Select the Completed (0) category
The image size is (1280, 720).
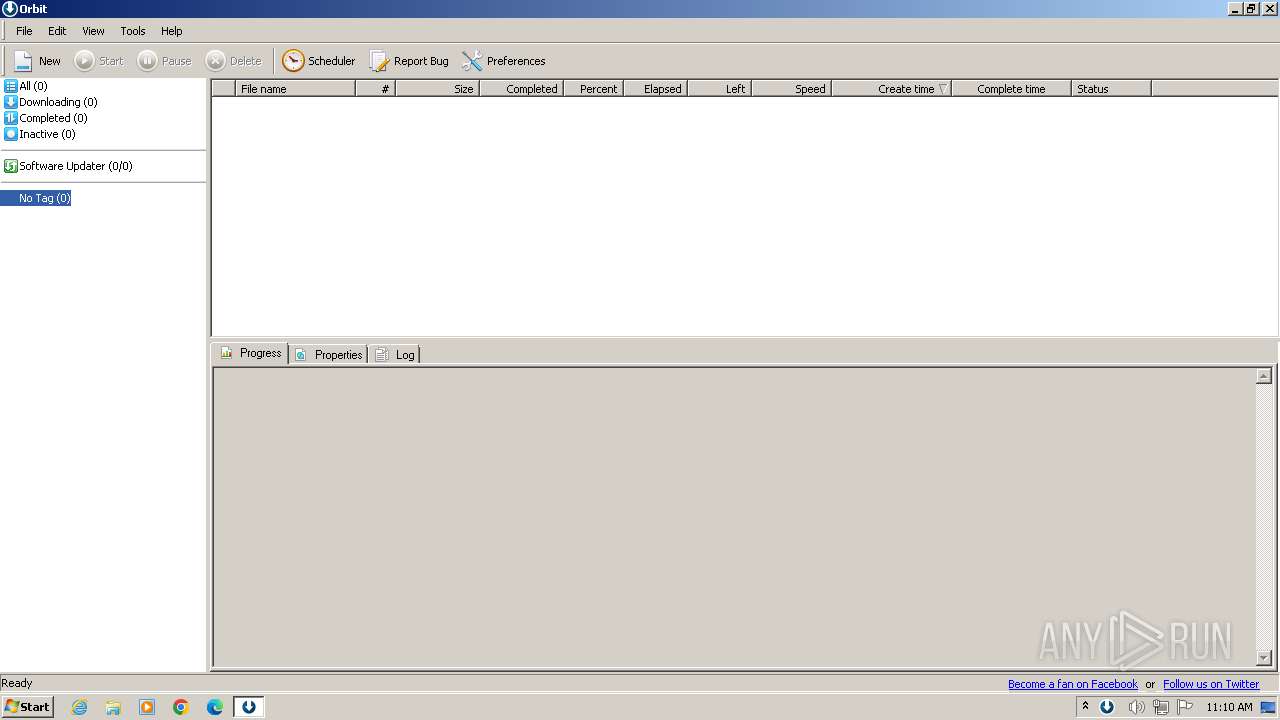pos(46,118)
